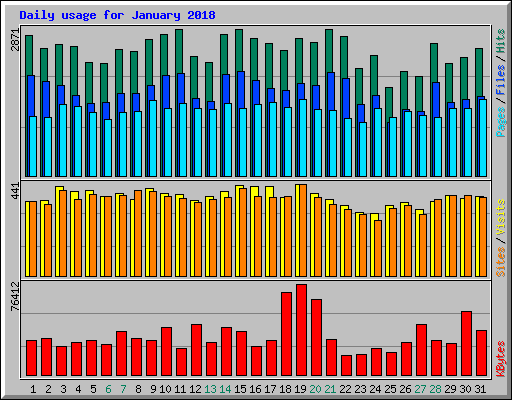Click day label '6' on the x-axis
512x400 pixels.
coord(108,389)
